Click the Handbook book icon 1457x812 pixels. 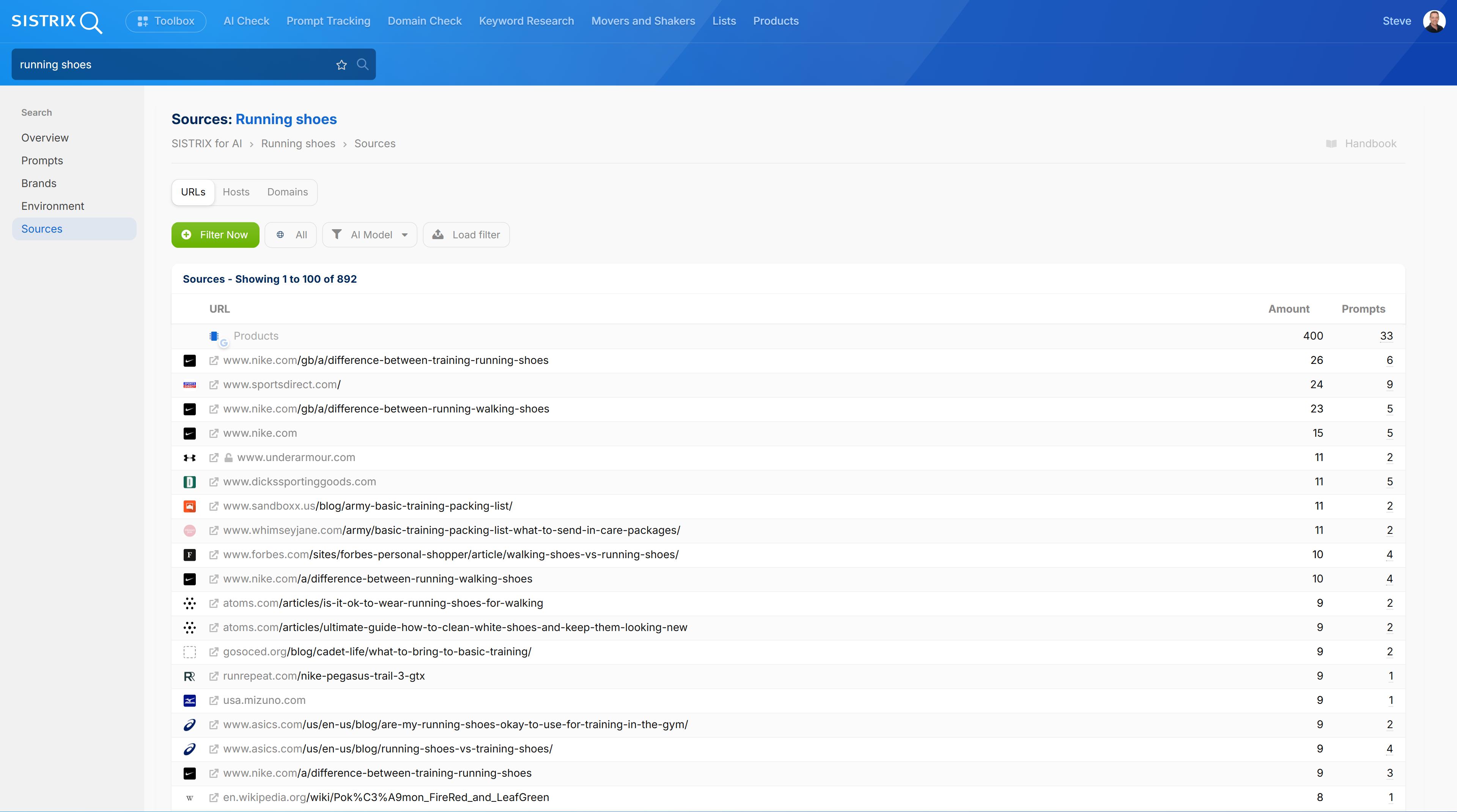point(1331,144)
